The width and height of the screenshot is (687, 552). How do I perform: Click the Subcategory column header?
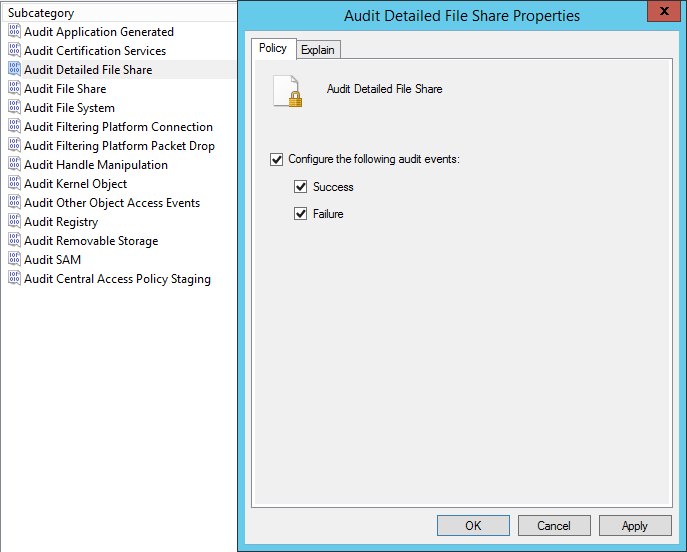(x=119, y=13)
